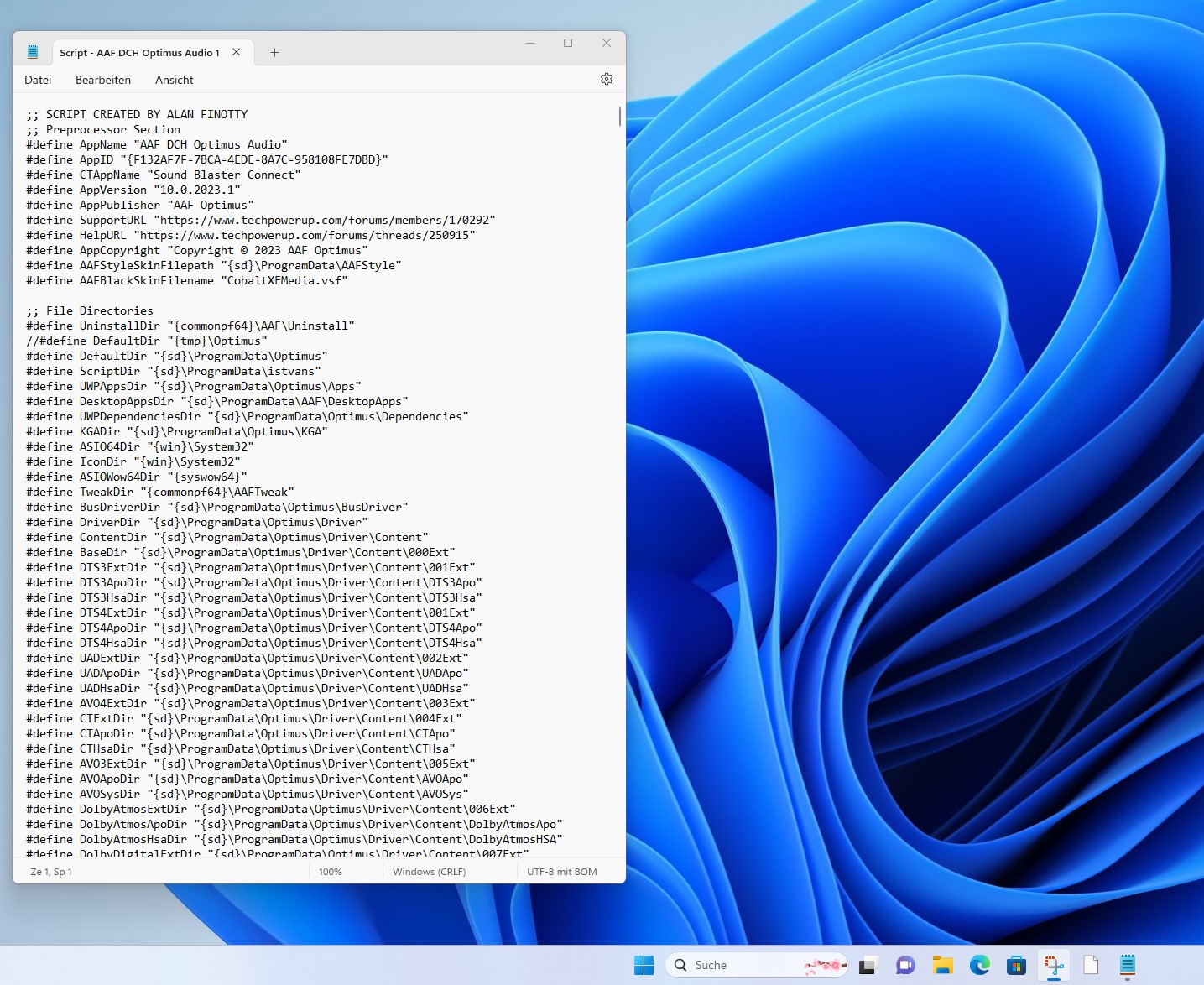
Task: Click the '#define CTAppName' line
Action: click(x=164, y=175)
